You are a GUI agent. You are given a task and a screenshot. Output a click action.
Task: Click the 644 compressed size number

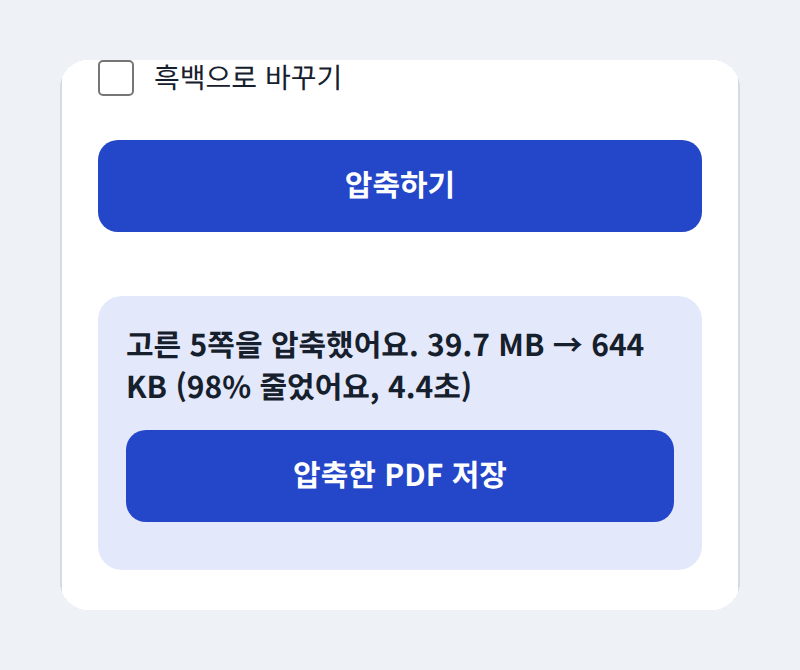[617, 345]
